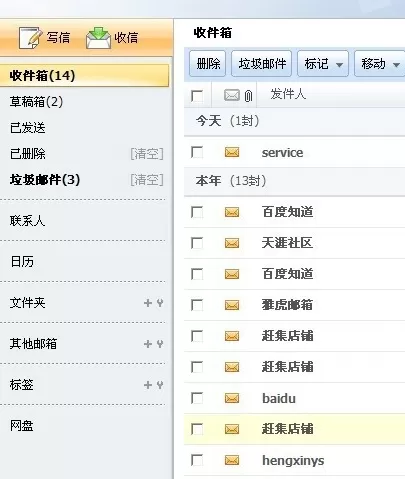The height and width of the screenshot is (479, 405).
Task: Sort by the 发件人 column header
Action: point(288,94)
